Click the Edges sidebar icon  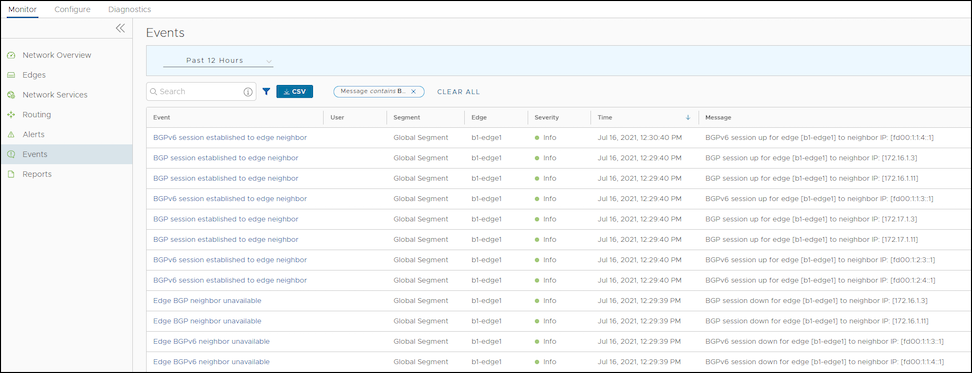point(11,75)
